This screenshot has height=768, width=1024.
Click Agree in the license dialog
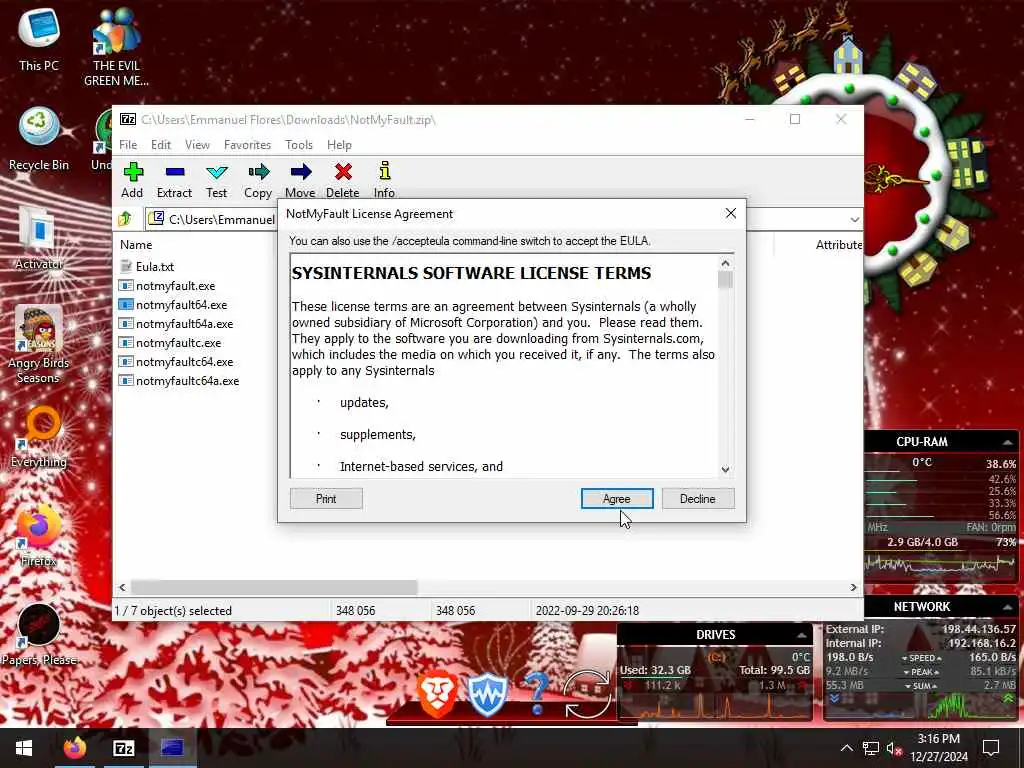pos(617,498)
